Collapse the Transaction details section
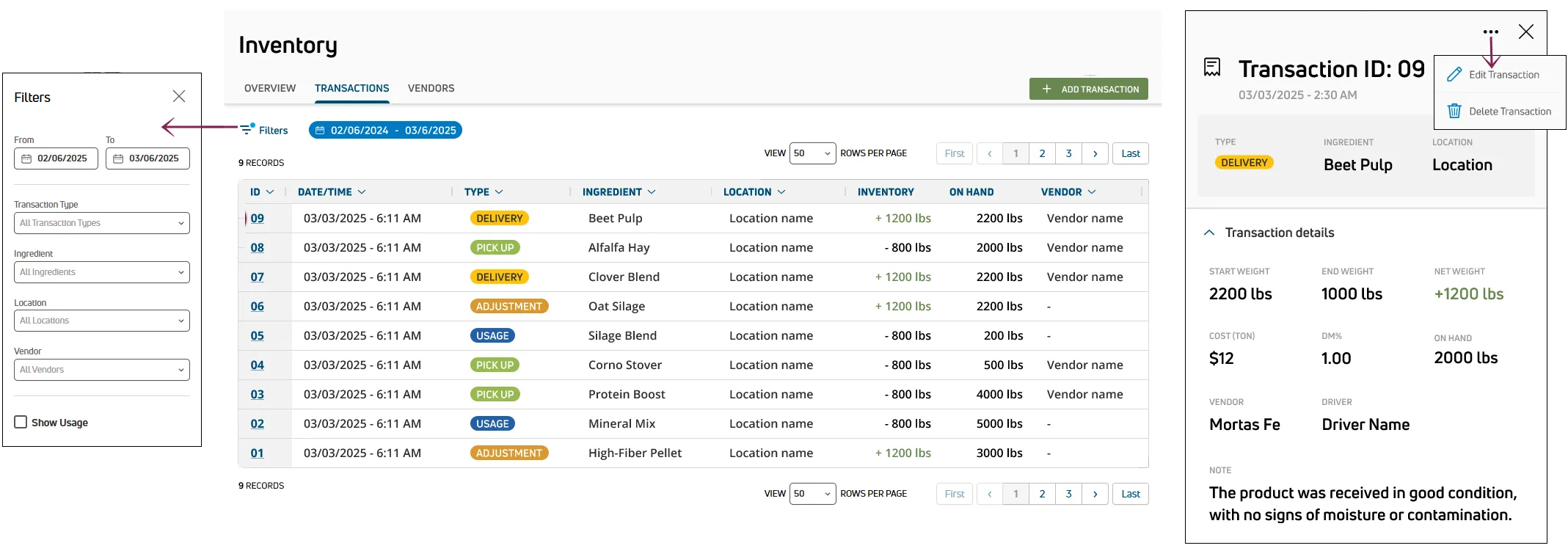1568x551 pixels. click(1209, 233)
